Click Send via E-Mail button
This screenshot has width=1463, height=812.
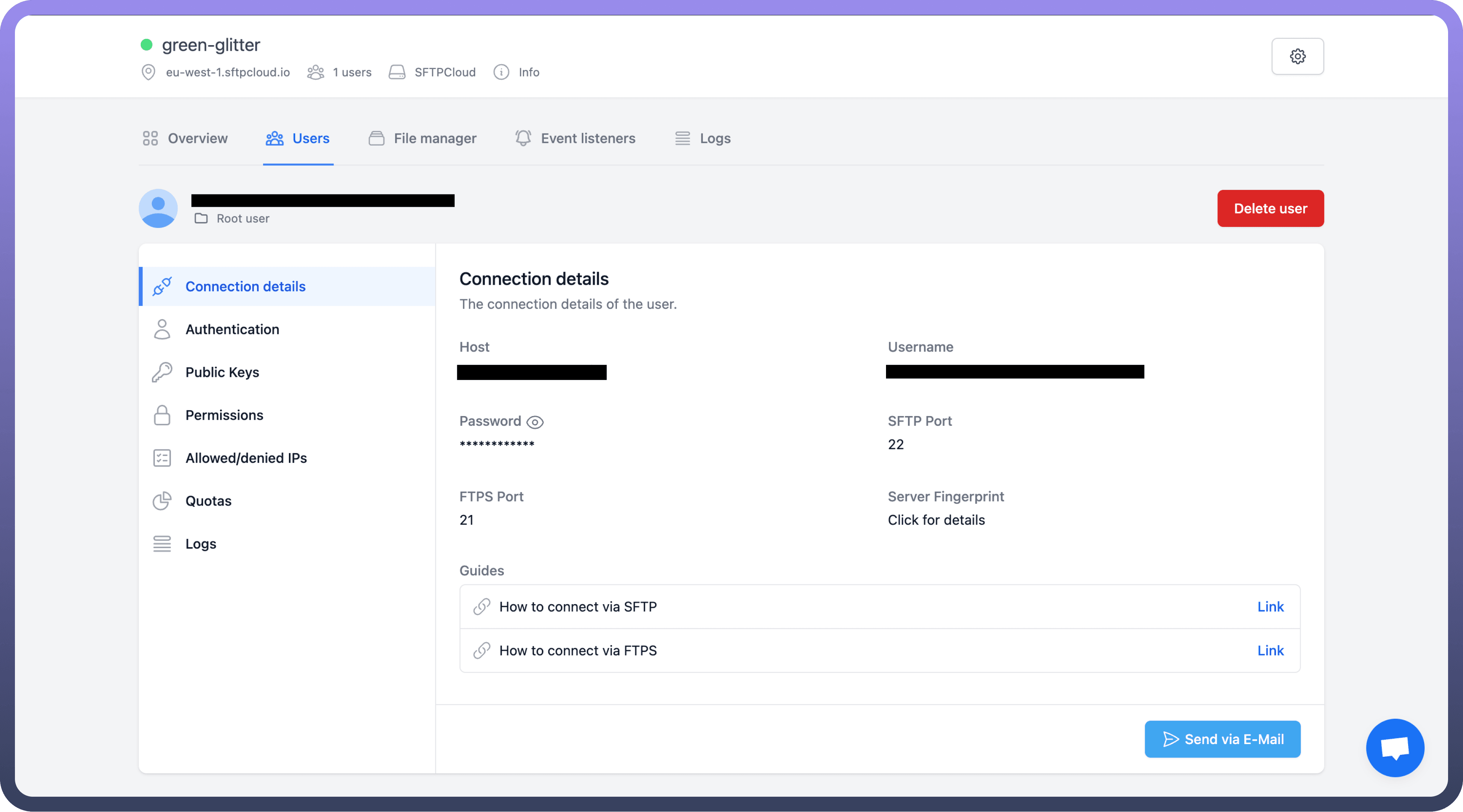coord(1222,739)
